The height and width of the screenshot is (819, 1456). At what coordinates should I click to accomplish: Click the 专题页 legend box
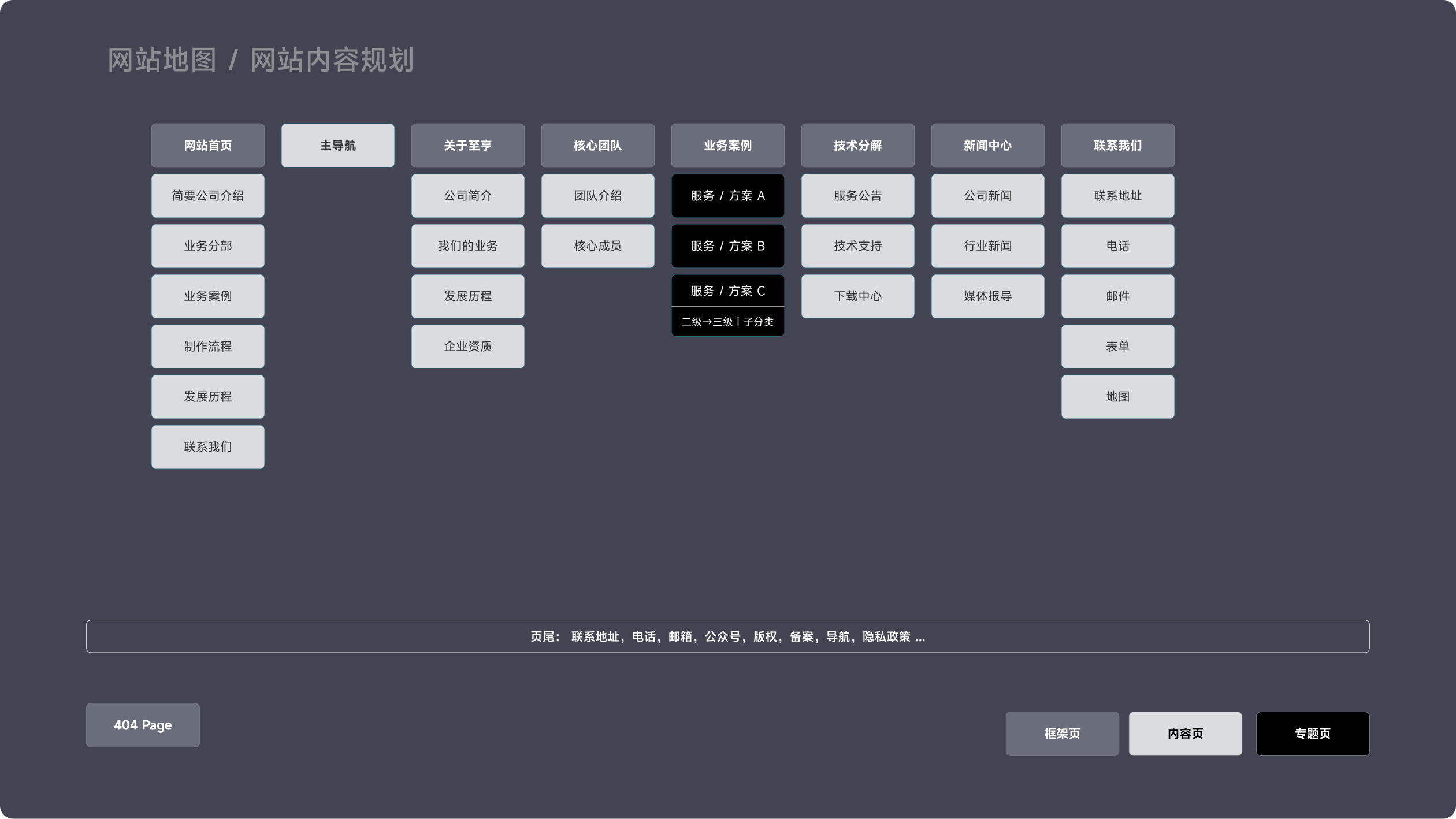(1312, 734)
